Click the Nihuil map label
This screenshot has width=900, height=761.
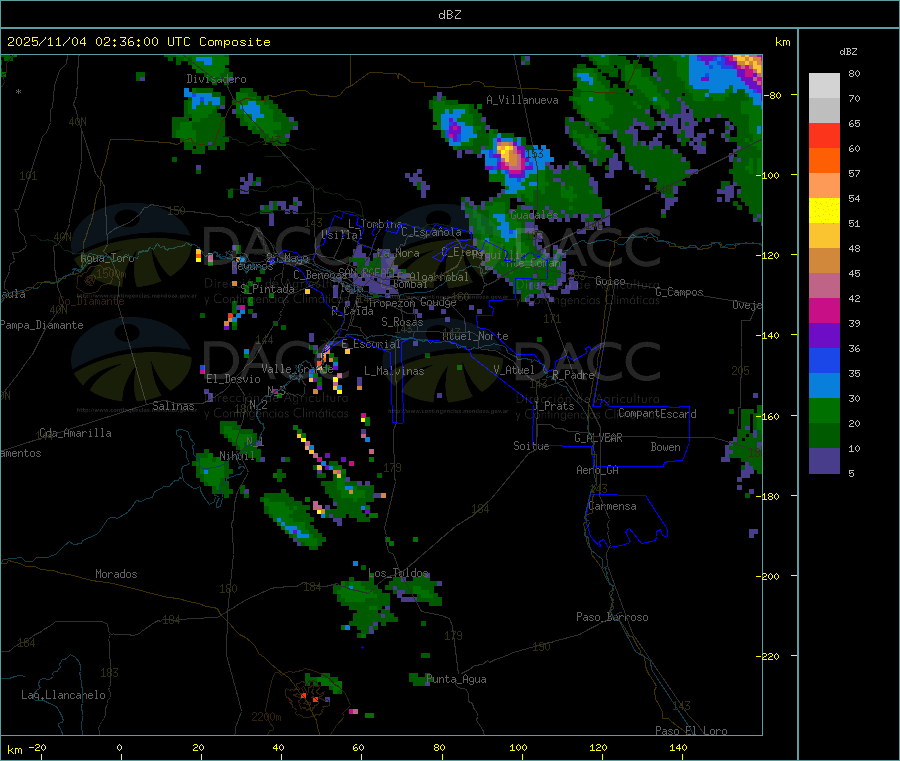click(x=237, y=456)
